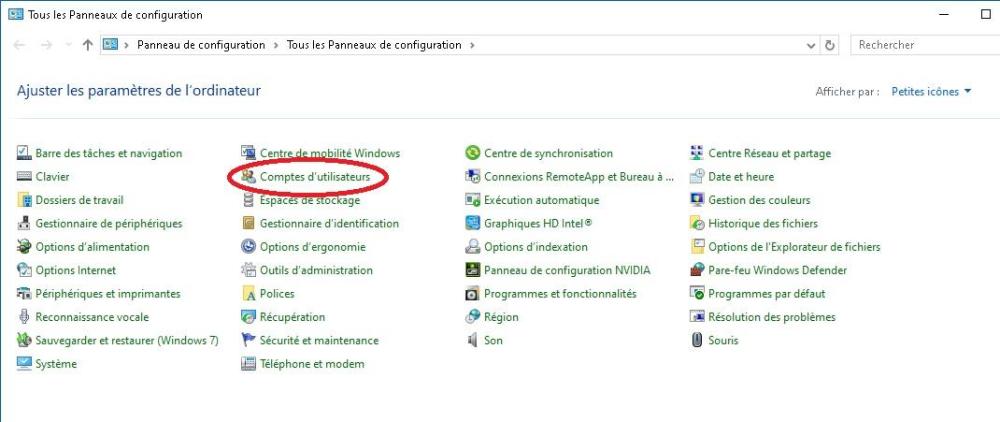
Task: Select Tous les Panneaux de configuration breadcrumb
Action: (374, 45)
